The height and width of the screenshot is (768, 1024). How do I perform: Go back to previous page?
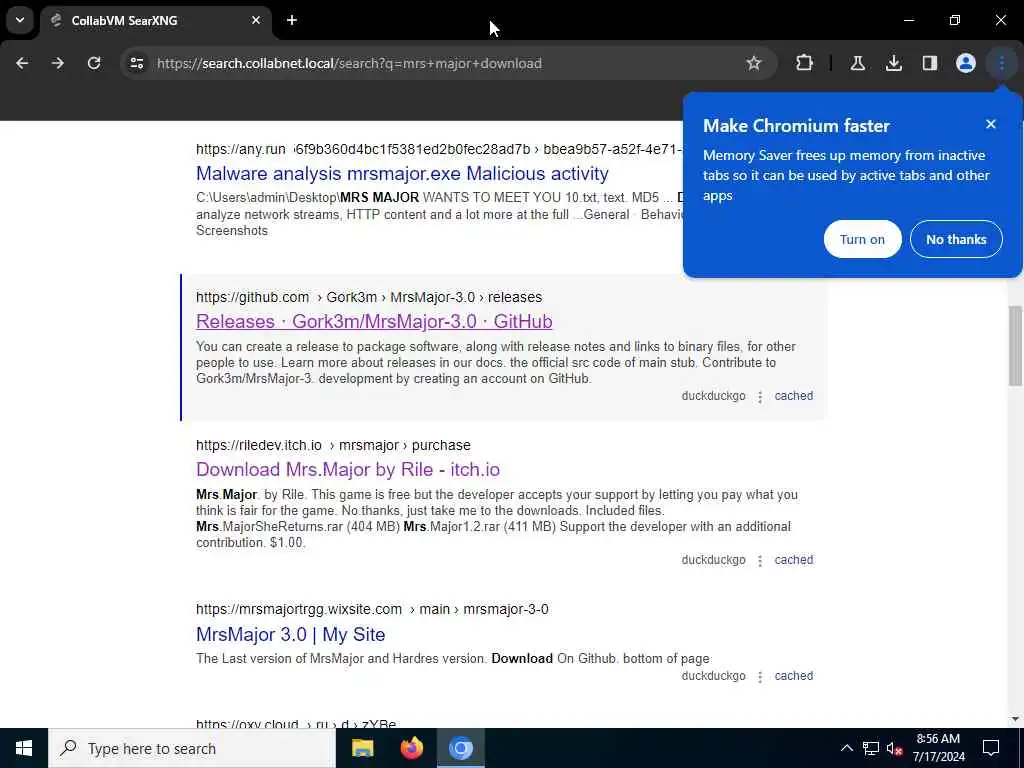[x=22, y=63]
